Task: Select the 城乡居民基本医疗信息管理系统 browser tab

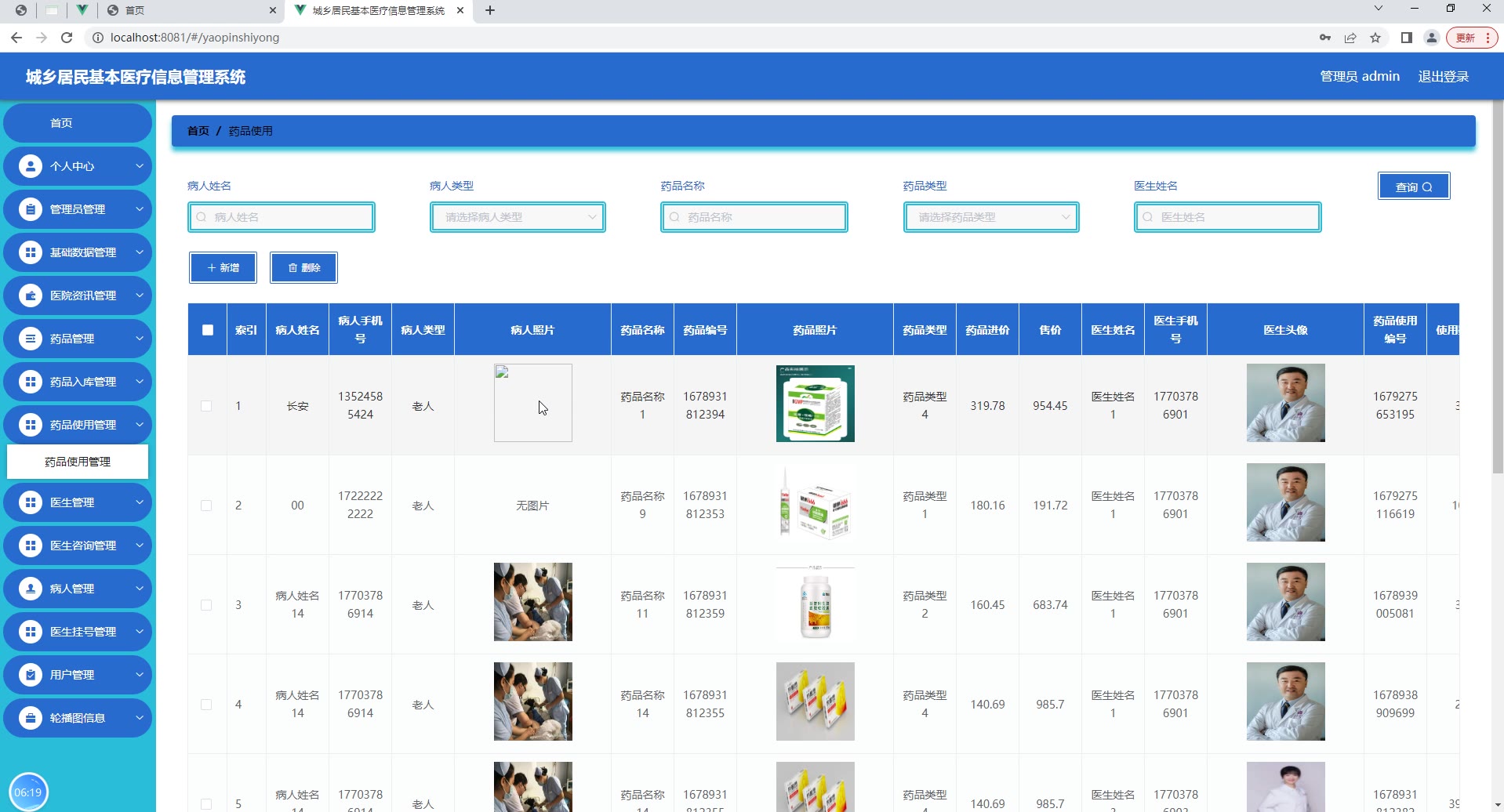Action: tap(379, 10)
